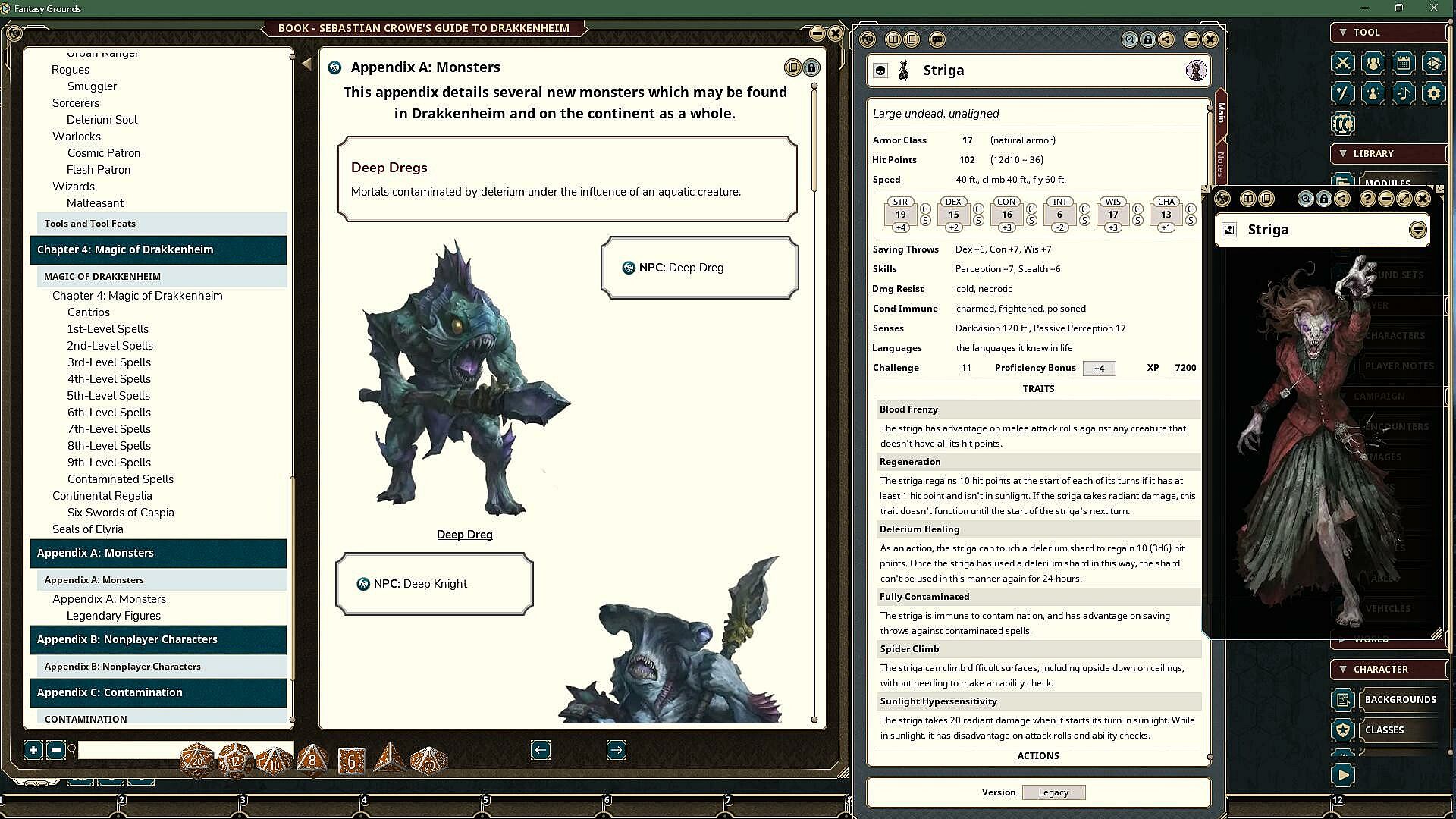This screenshot has height=819, width=1456.
Task: Click the d8 die icon
Action: click(312, 760)
